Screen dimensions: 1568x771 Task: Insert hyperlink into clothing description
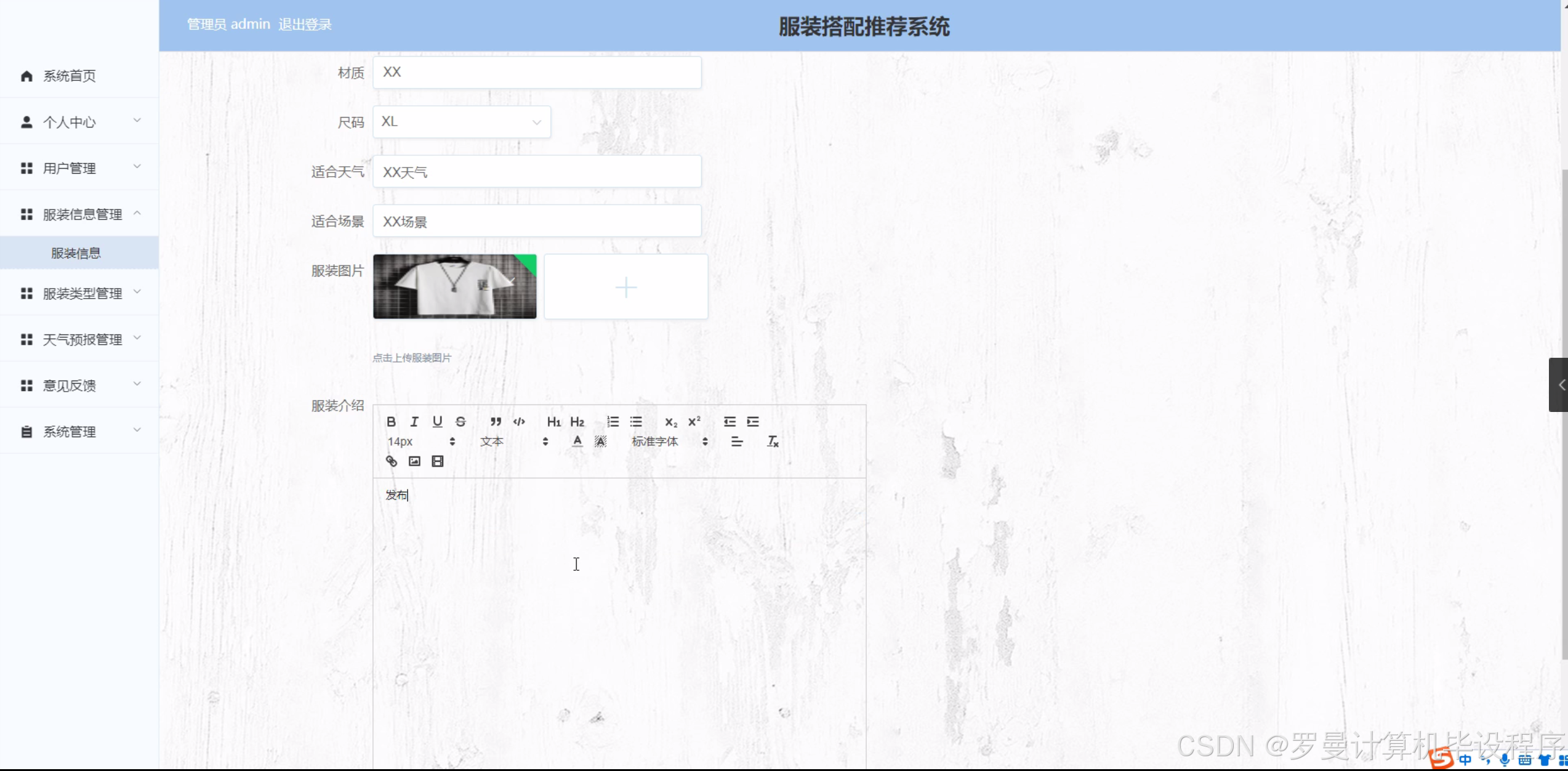[x=392, y=461]
